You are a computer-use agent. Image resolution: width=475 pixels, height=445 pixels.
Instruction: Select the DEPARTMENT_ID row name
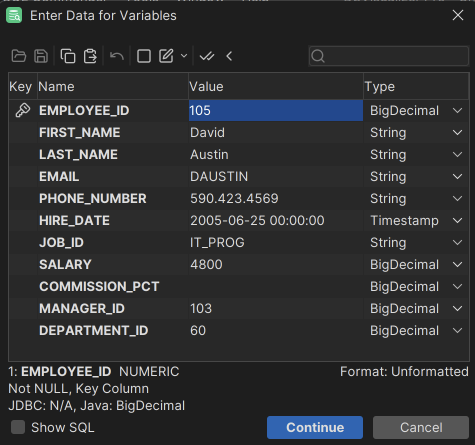click(x=93, y=330)
